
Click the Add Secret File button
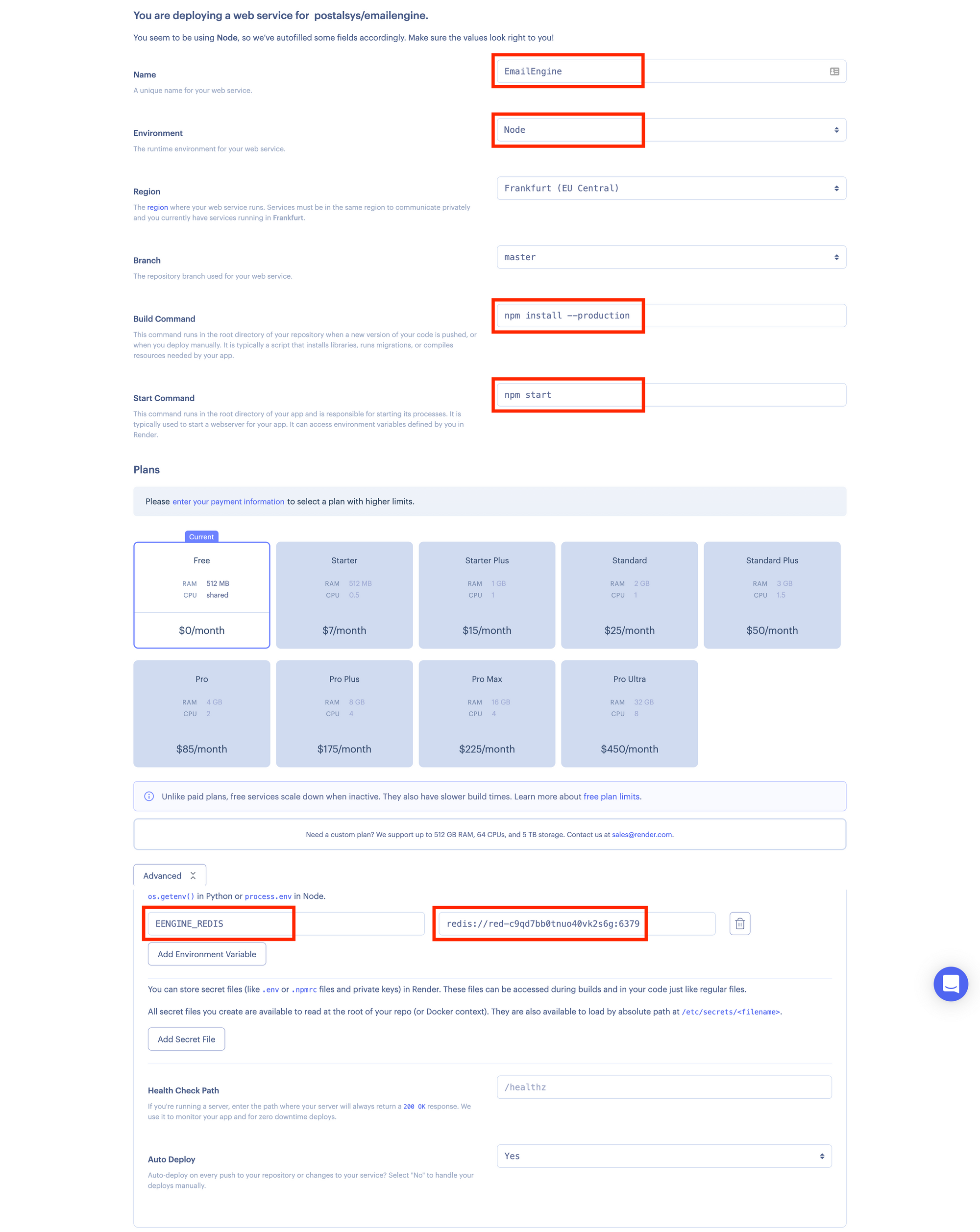tap(186, 1039)
